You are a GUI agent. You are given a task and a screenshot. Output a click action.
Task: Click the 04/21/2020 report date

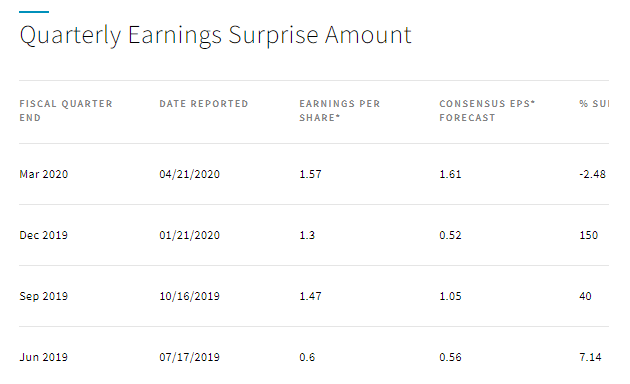(x=190, y=174)
